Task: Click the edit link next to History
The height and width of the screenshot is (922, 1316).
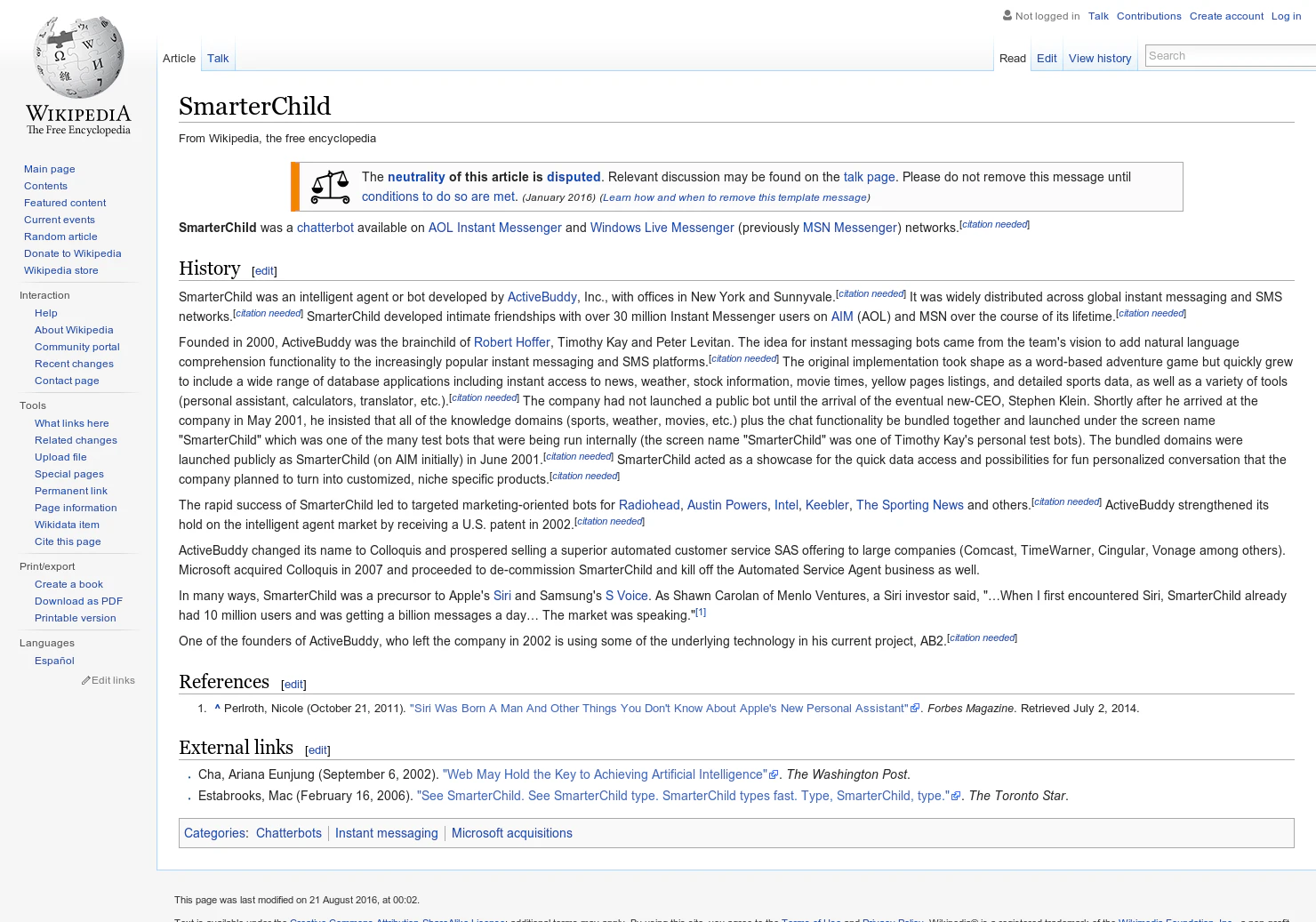Action: click(x=264, y=271)
